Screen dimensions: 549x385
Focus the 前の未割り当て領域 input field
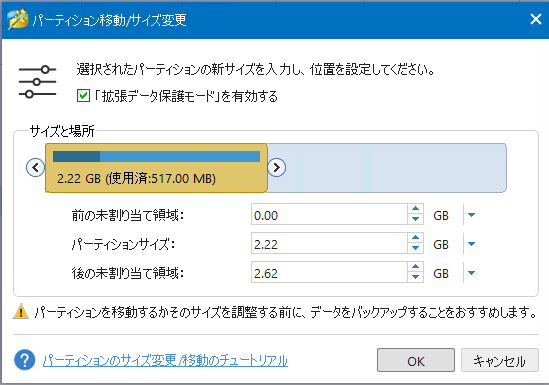[329, 215]
